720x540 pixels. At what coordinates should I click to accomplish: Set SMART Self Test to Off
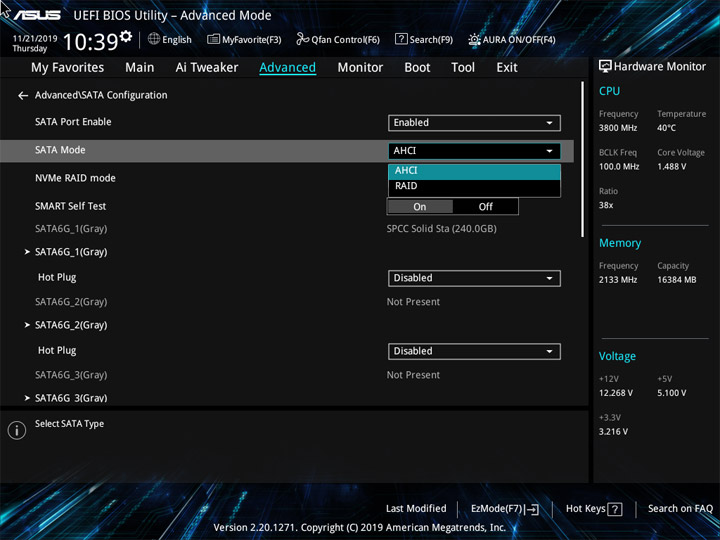tap(485, 207)
